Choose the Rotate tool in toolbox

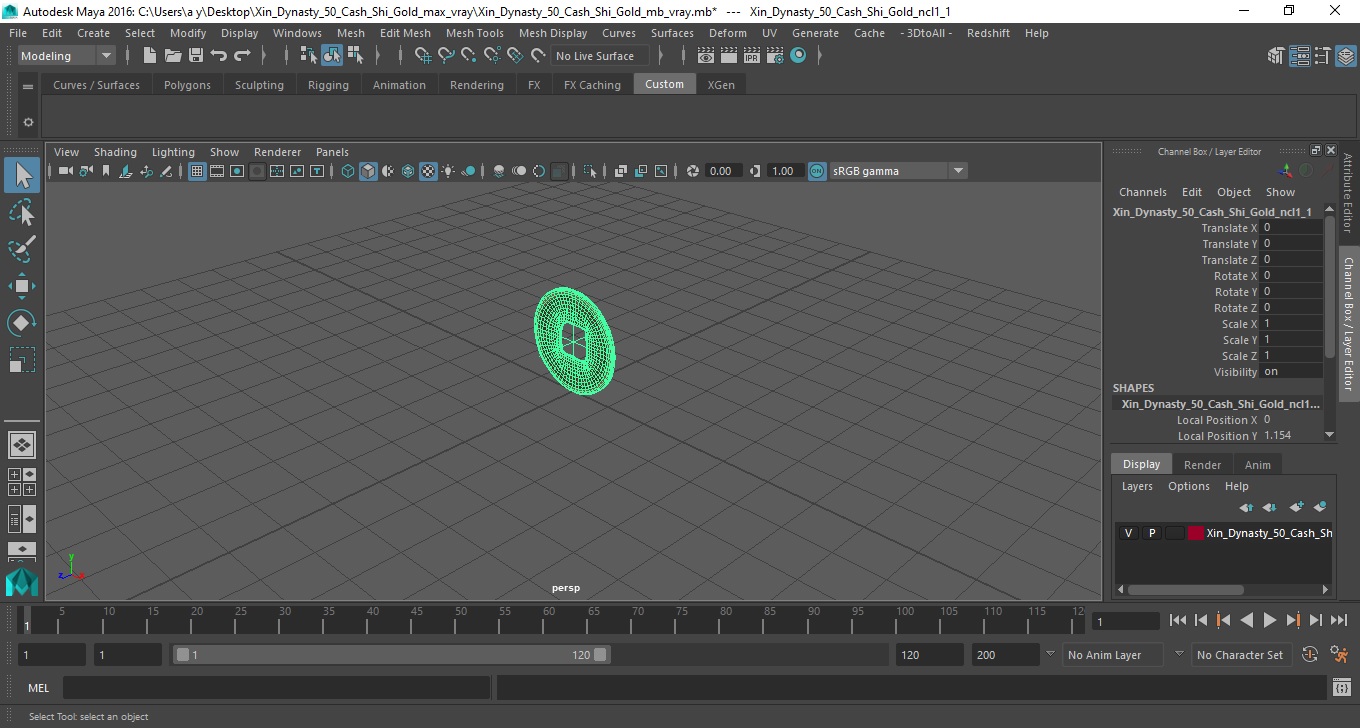[x=22, y=323]
